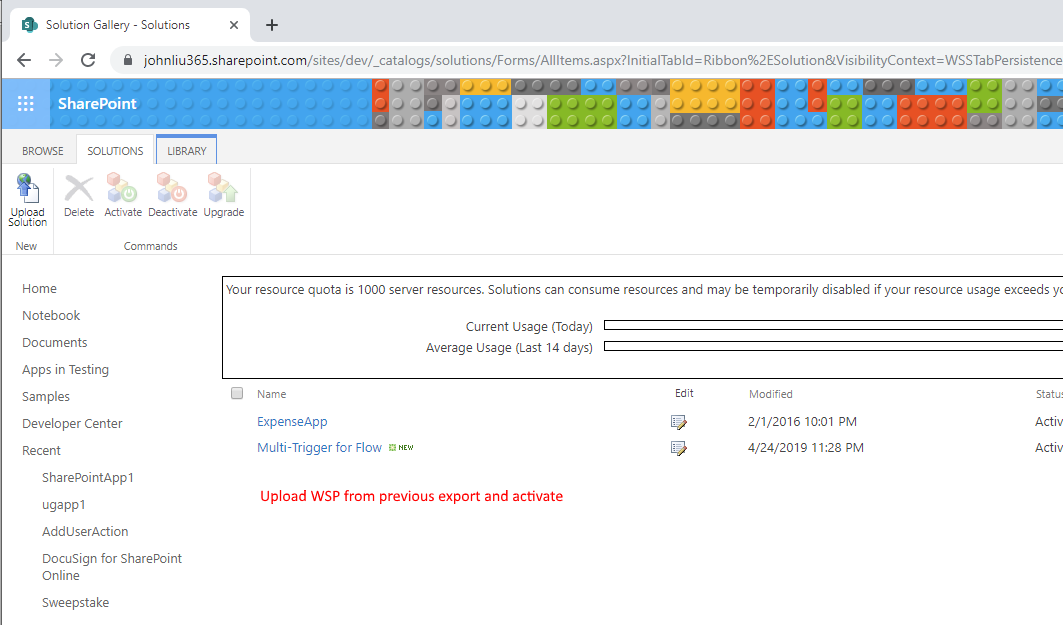This screenshot has width=1063, height=625.
Task: Go to Apps in Testing
Action: pyautogui.click(x=65, y=370)
